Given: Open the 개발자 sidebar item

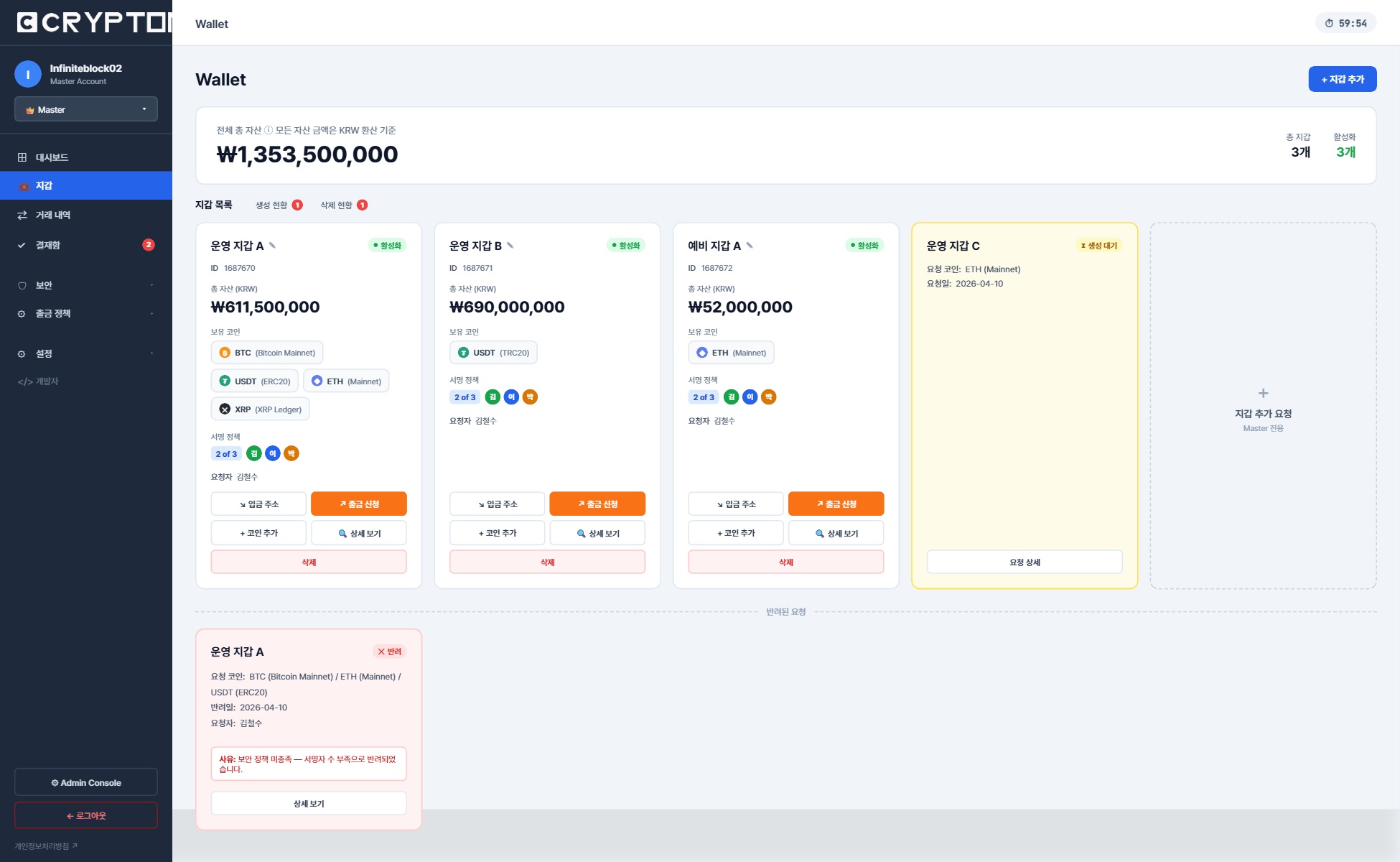Looking at the screenshot, I should [86, 381].
